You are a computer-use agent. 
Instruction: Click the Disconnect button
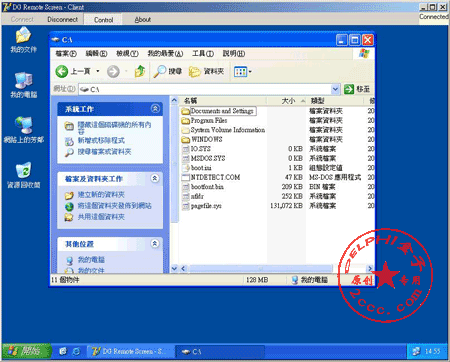click(x=62, y=19)
